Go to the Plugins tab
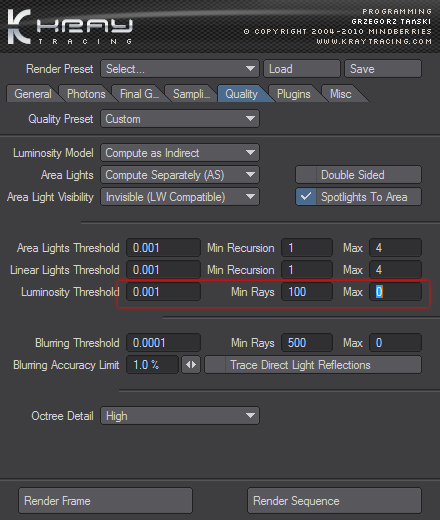Screen dimensions: 440x520 [293, 94]
